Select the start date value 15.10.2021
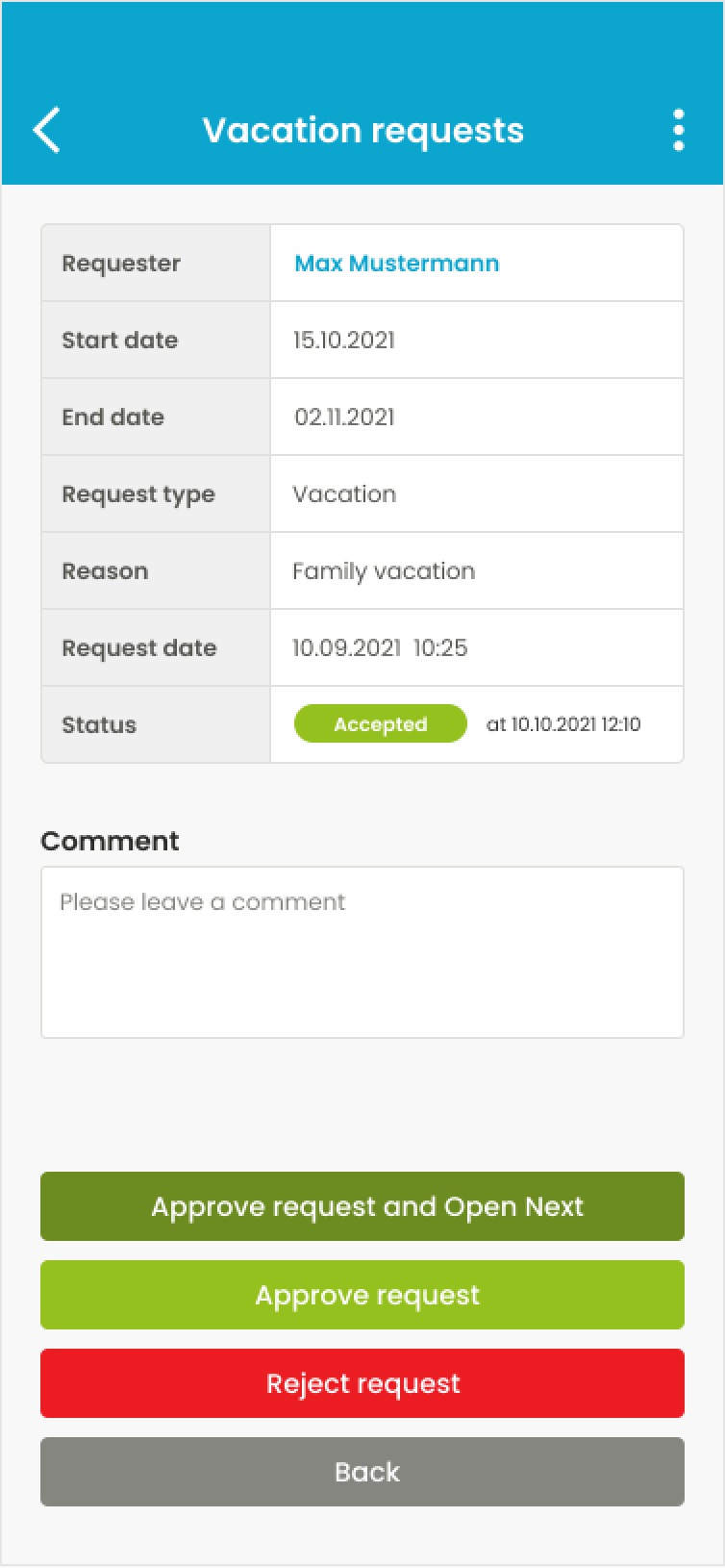 coord(343,341)
